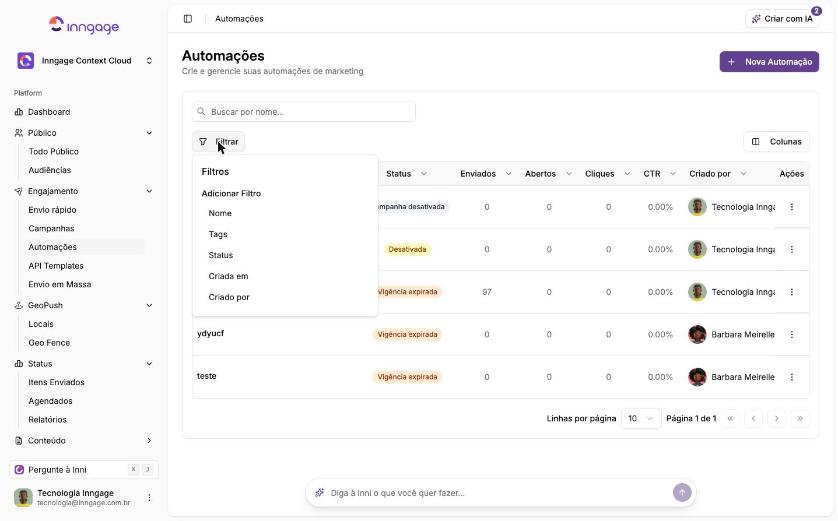Sort by the Cliques column header
The image size is (838, 521).
(607, 174)
